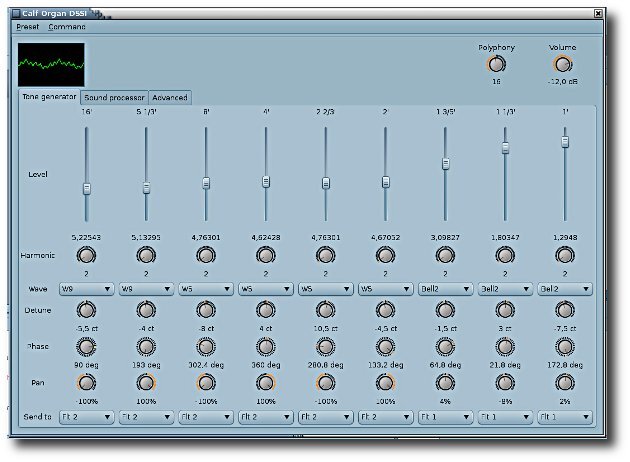Click the Polyphony knob
The height and width of the screenshot is (462, 630).
tap(496, 64)
